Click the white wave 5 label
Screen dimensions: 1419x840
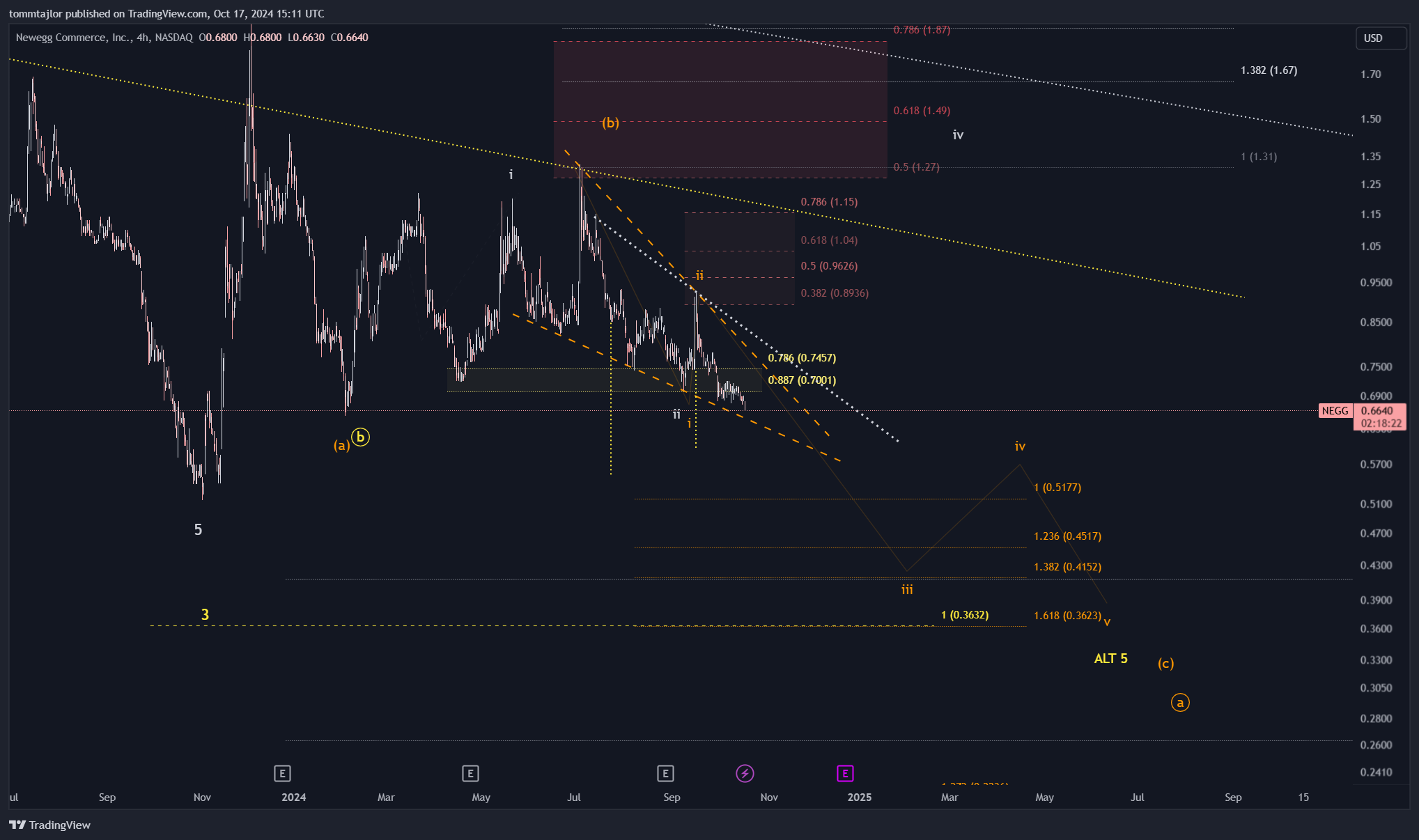[198, 530]
